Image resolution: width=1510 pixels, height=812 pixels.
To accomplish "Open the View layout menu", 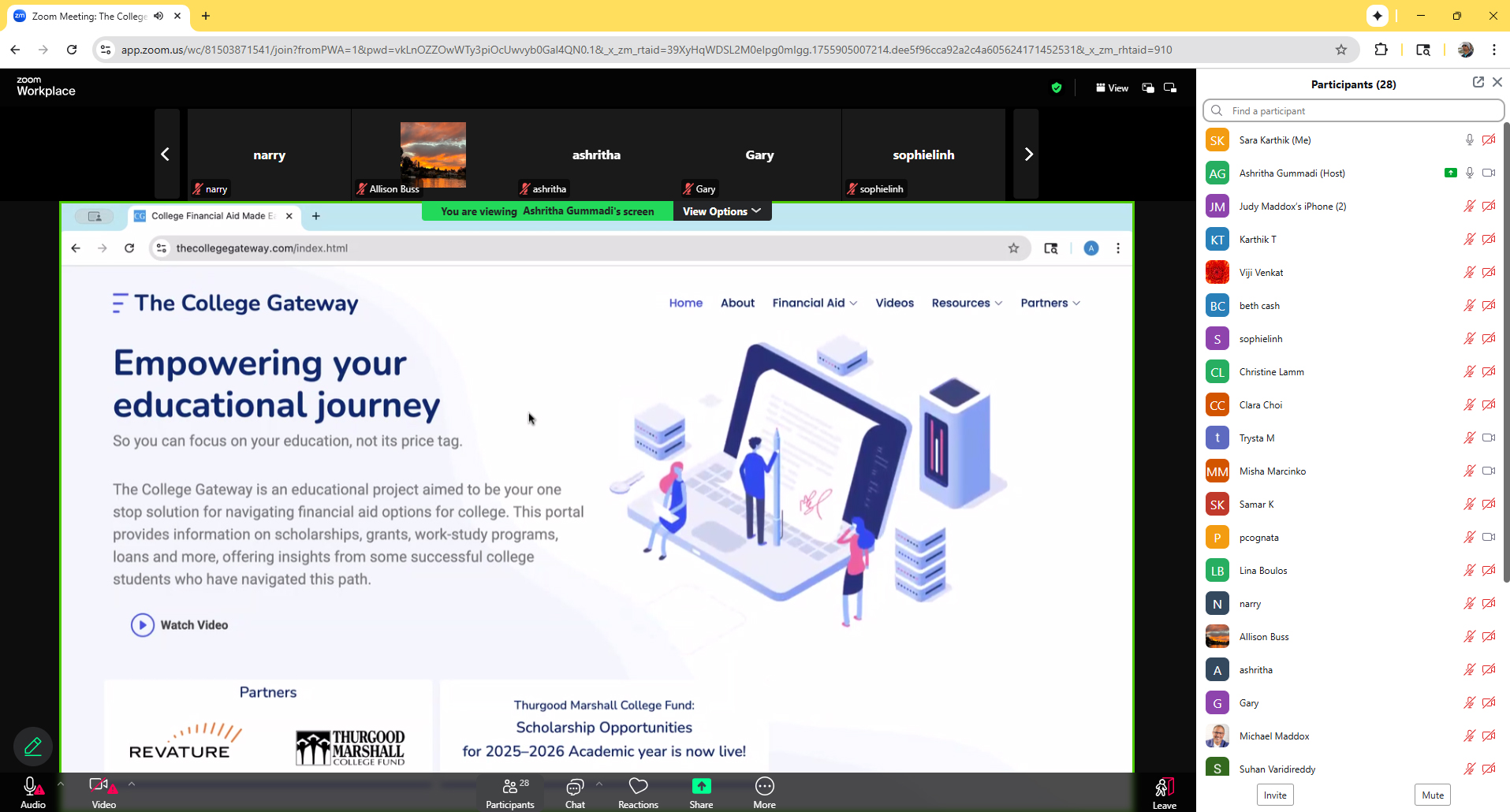I will (x=1112, y=88).
